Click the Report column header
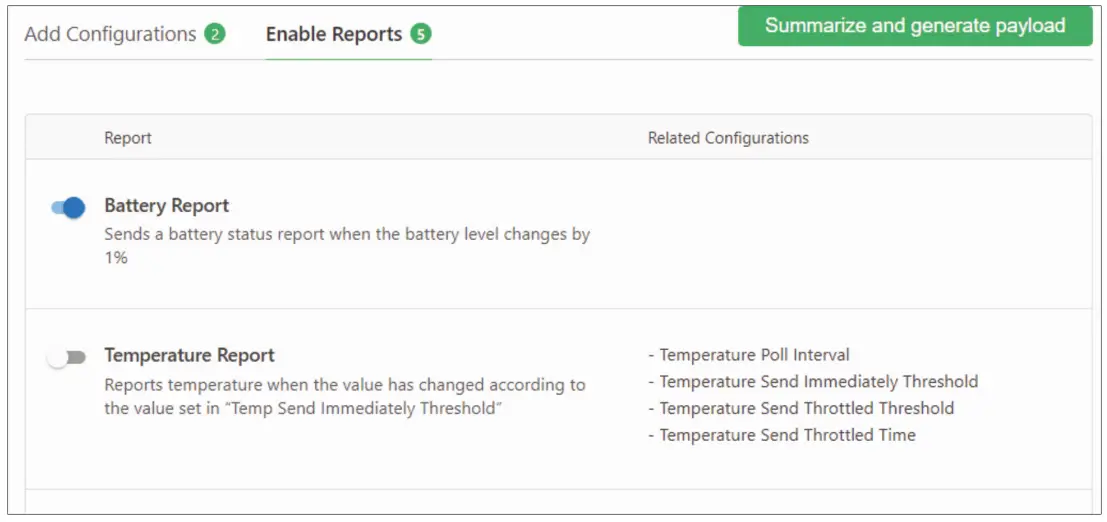Screen dimensions: 1107x522 pyautogui.click(x=128, y=138)
